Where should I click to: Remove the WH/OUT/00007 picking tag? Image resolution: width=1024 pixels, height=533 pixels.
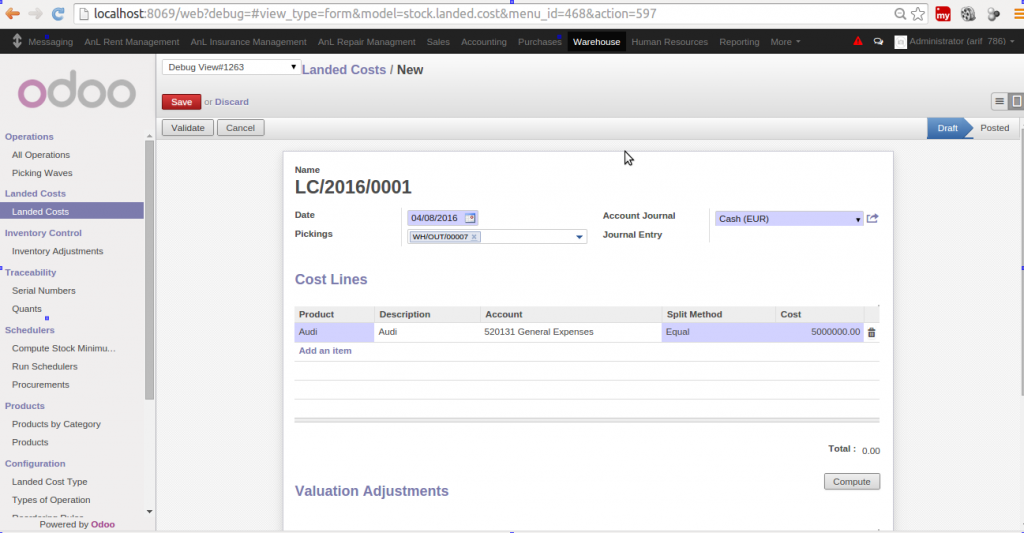(475, 237)
